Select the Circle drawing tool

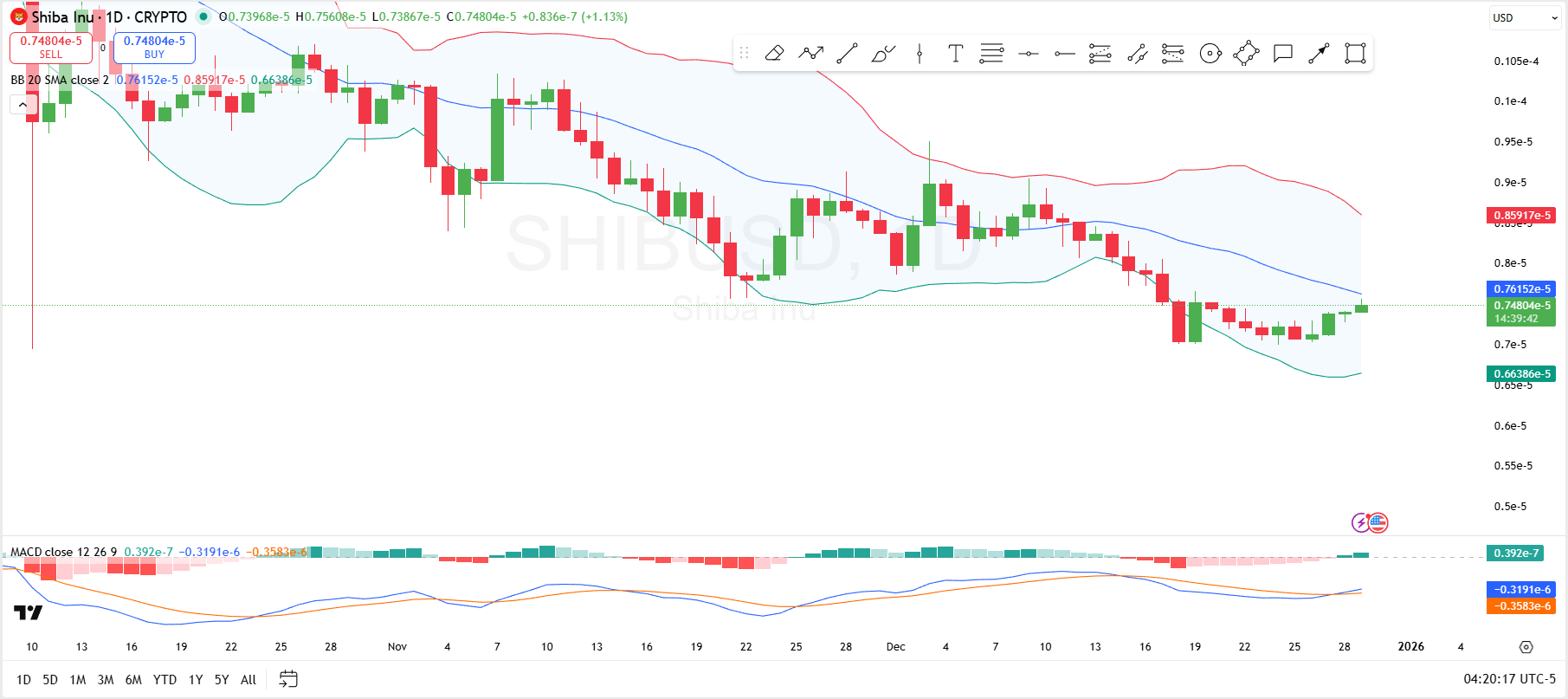point(1210,54)
